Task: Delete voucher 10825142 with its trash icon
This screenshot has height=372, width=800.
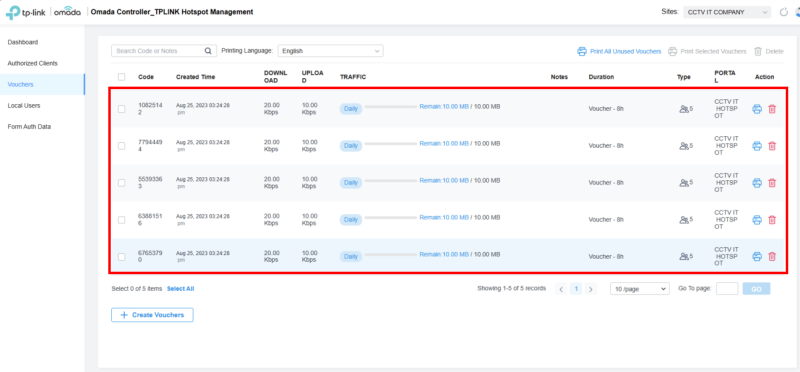Action: click(772, 109)
